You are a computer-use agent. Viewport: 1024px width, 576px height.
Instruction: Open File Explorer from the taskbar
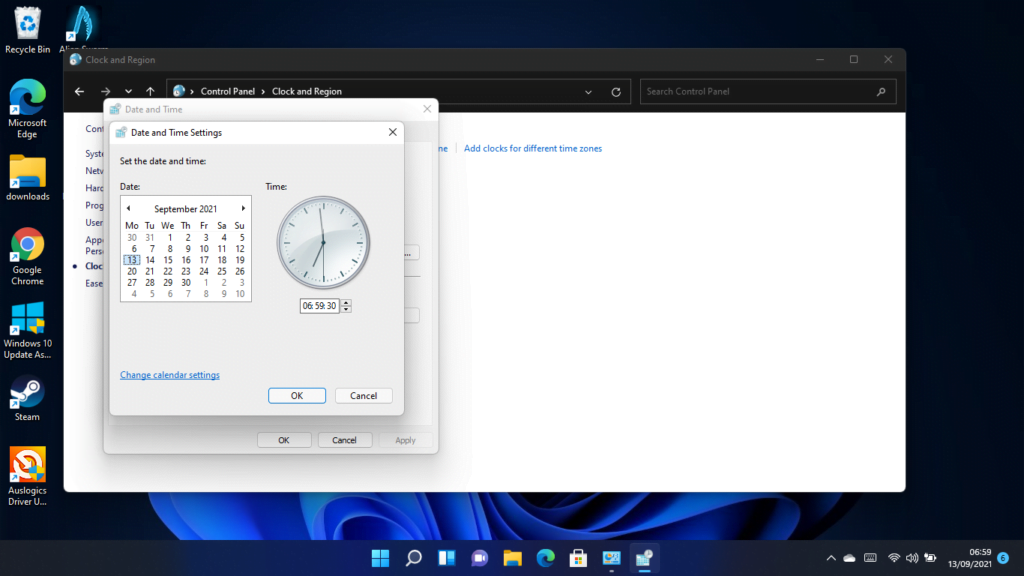(x=512, y=558)
